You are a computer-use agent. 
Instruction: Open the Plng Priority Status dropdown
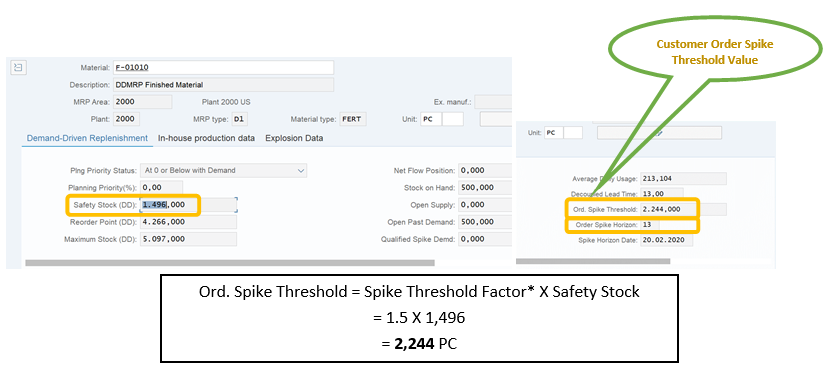[224, 170]
